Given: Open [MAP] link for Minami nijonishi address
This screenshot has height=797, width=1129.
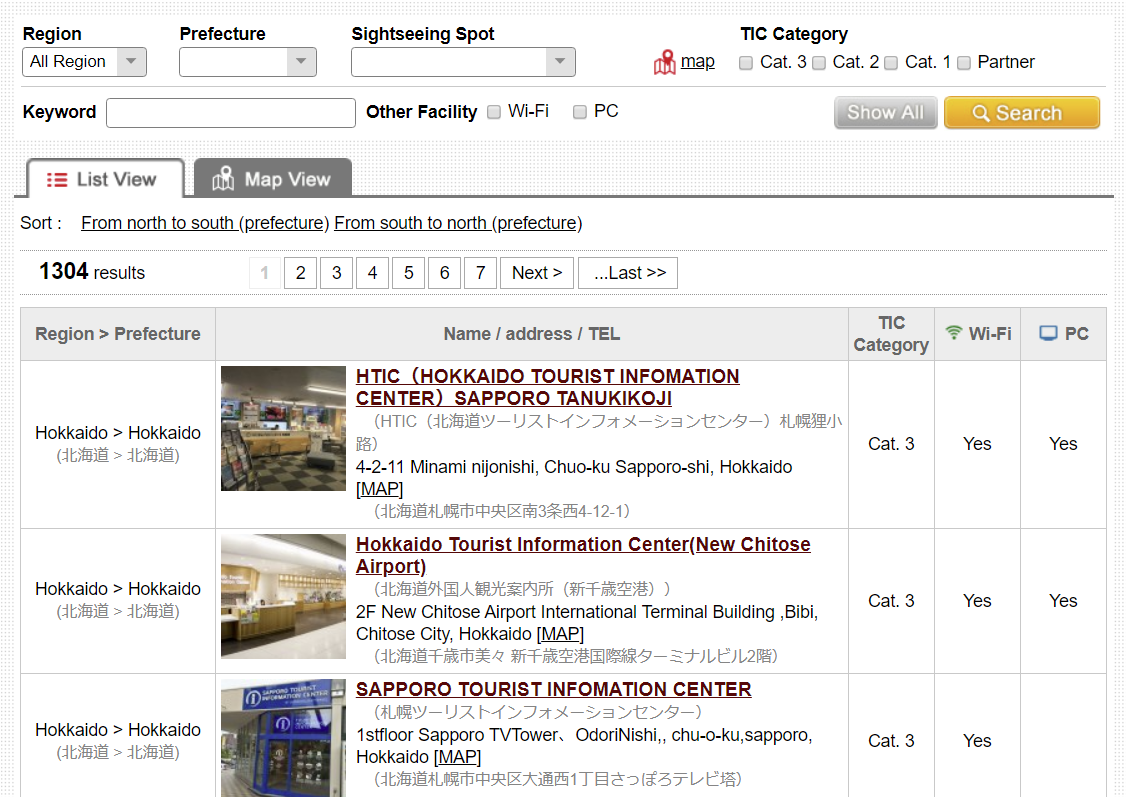Looking at the screenshot, I should tap(379, 489).
